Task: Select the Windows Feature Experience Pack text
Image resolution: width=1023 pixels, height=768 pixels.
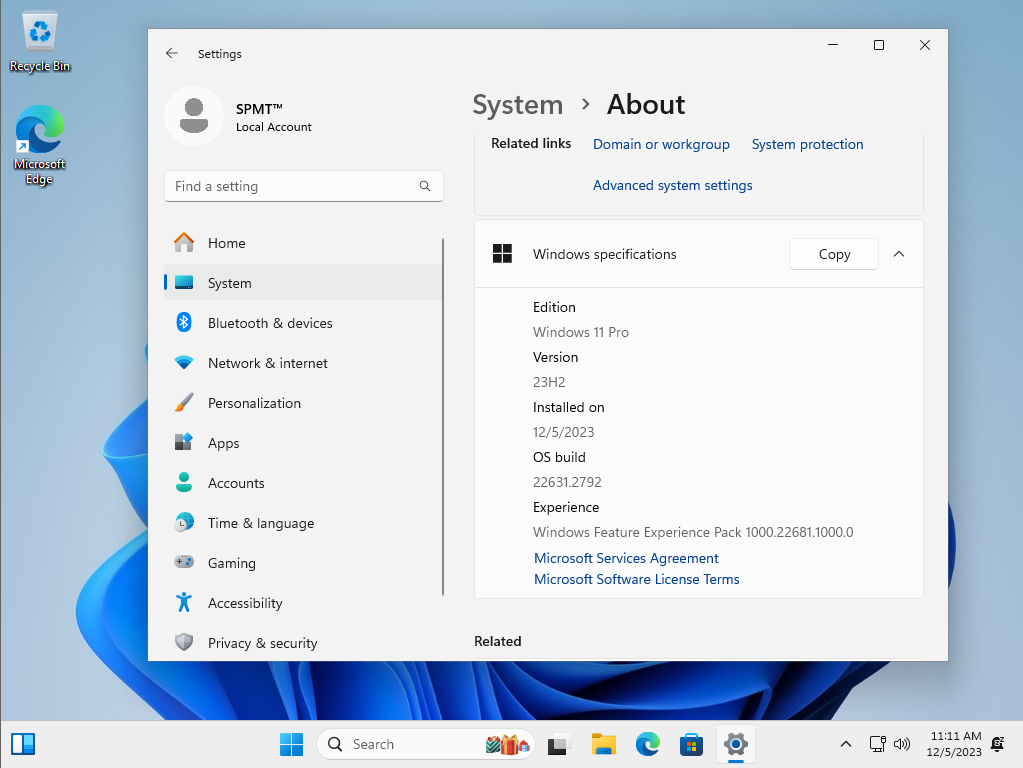Action: (x=693, y=532)
